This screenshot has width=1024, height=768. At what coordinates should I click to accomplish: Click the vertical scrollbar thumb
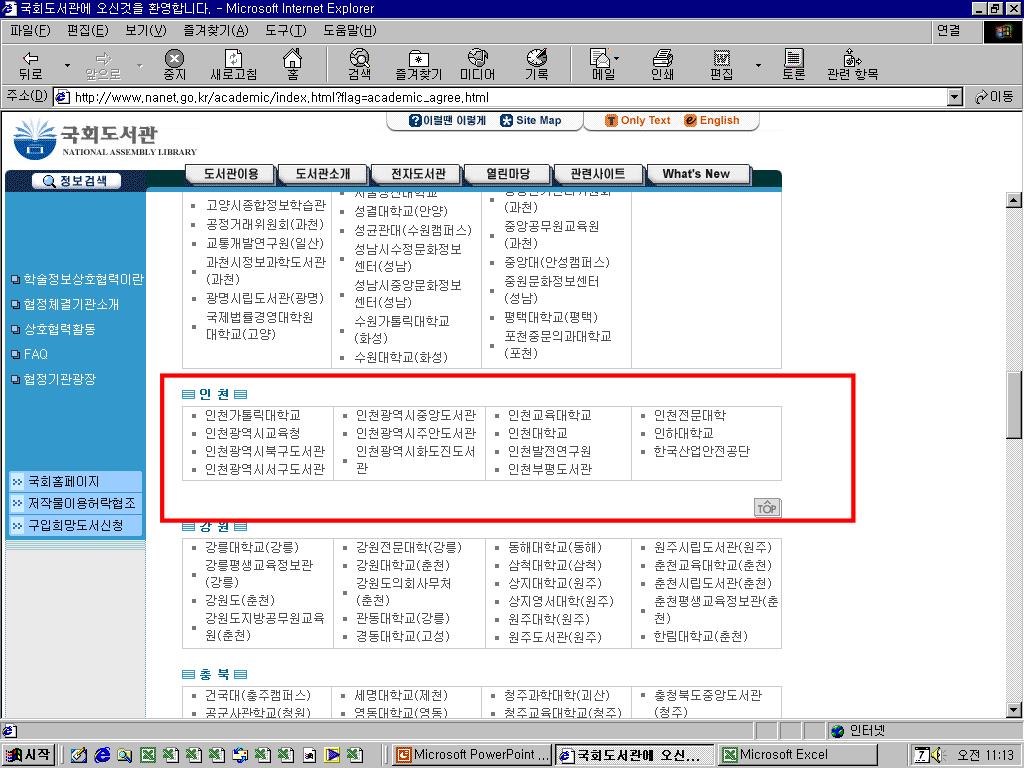tap(1013, 405)
